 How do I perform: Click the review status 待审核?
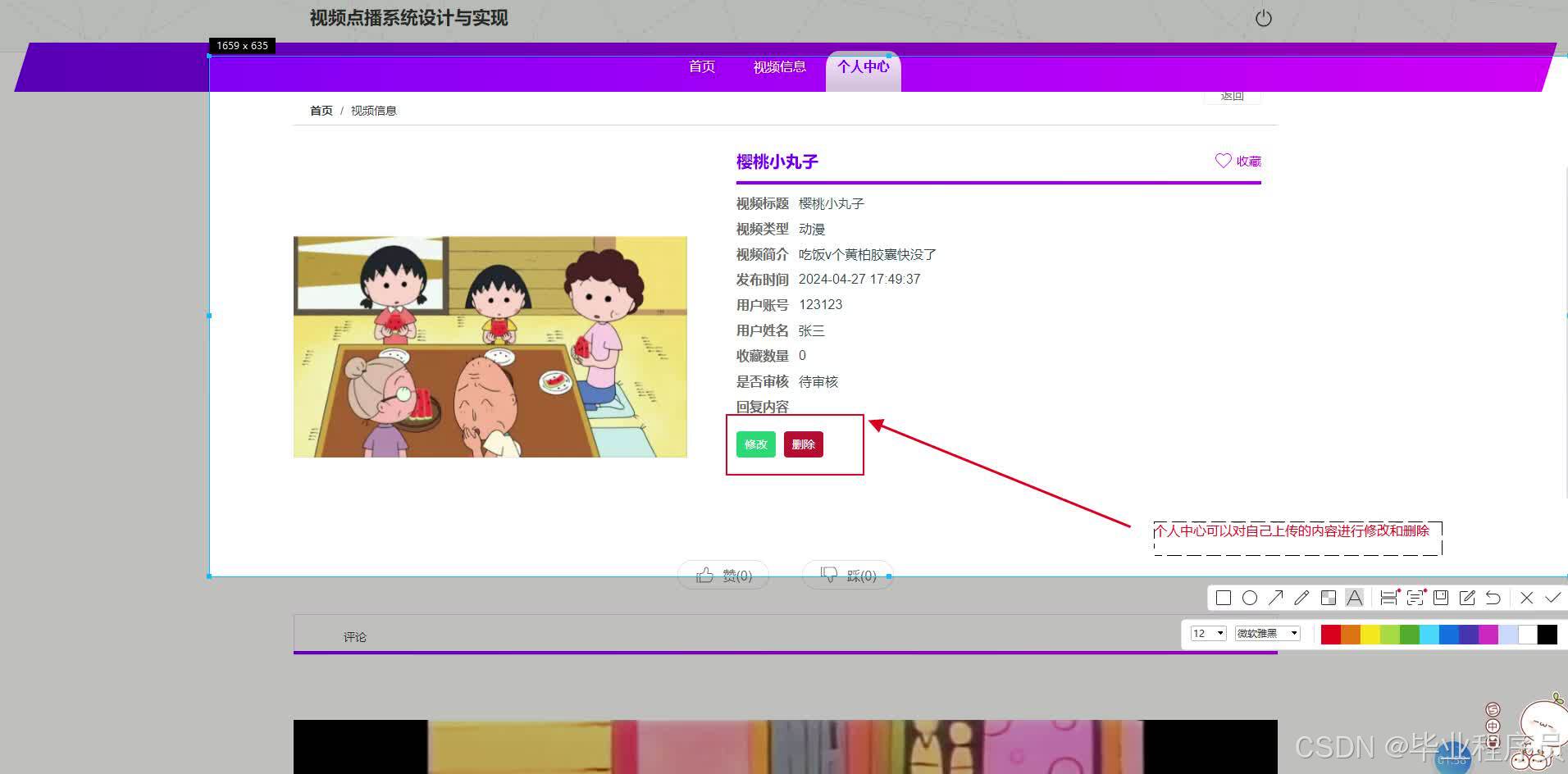tap(818, 381)
